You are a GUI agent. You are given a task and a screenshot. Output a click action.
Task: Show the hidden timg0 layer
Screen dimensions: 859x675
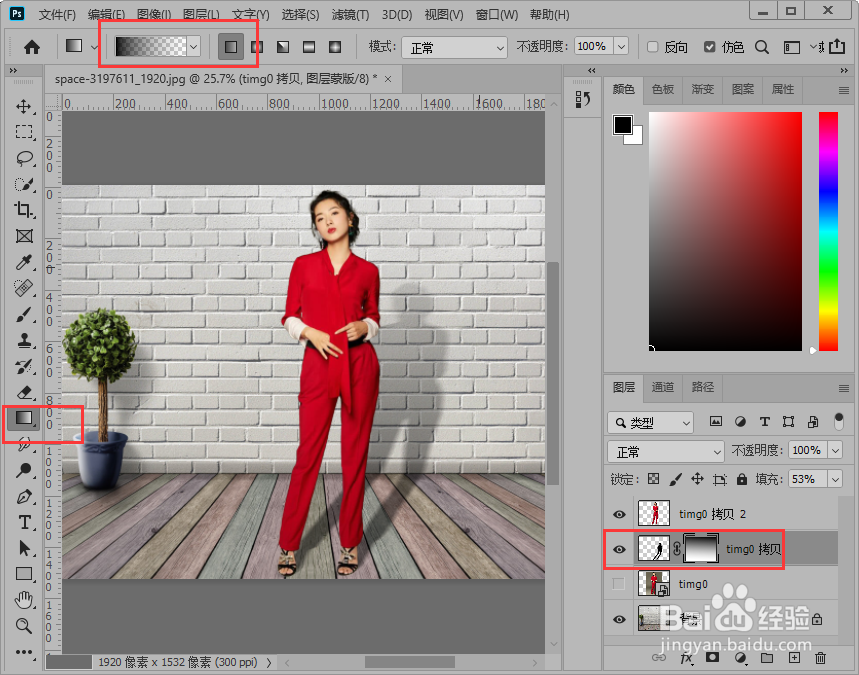[x=619, y=584]
